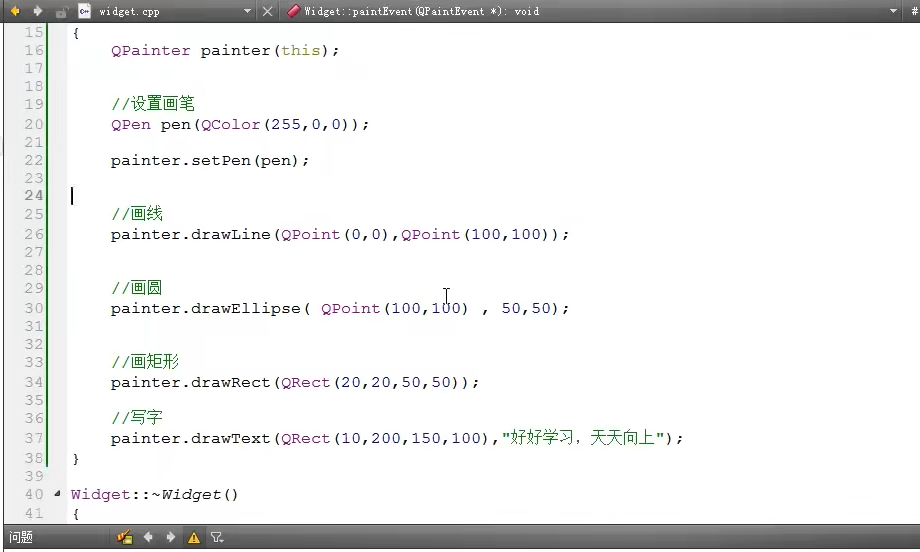Click the comment //画圆
This screenshot has height=552, width=920.
(136, 288)
